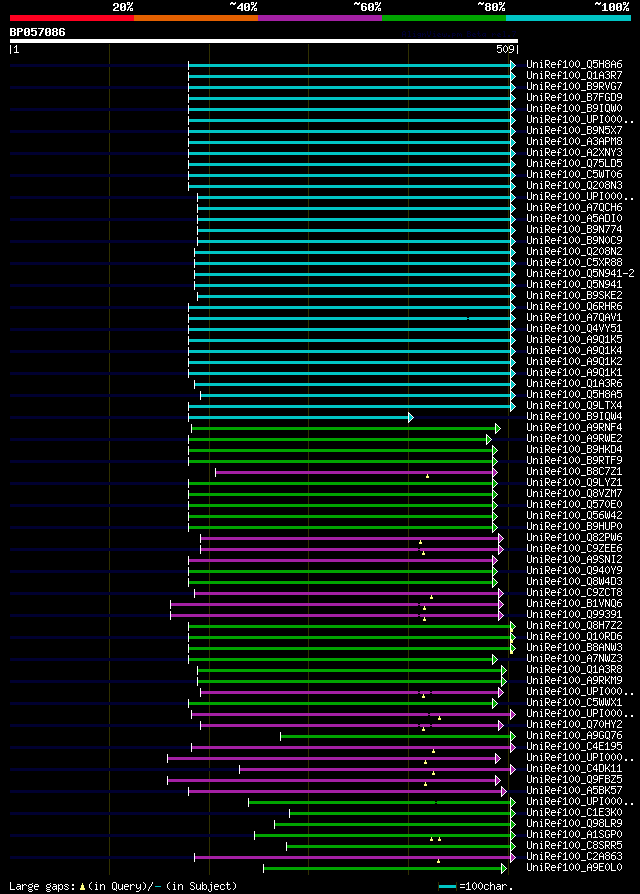The height and width of the screenshot is (894, 640).
Task: Select the UniRef100_C9ZEE6 label
Action: coord(574,548)
